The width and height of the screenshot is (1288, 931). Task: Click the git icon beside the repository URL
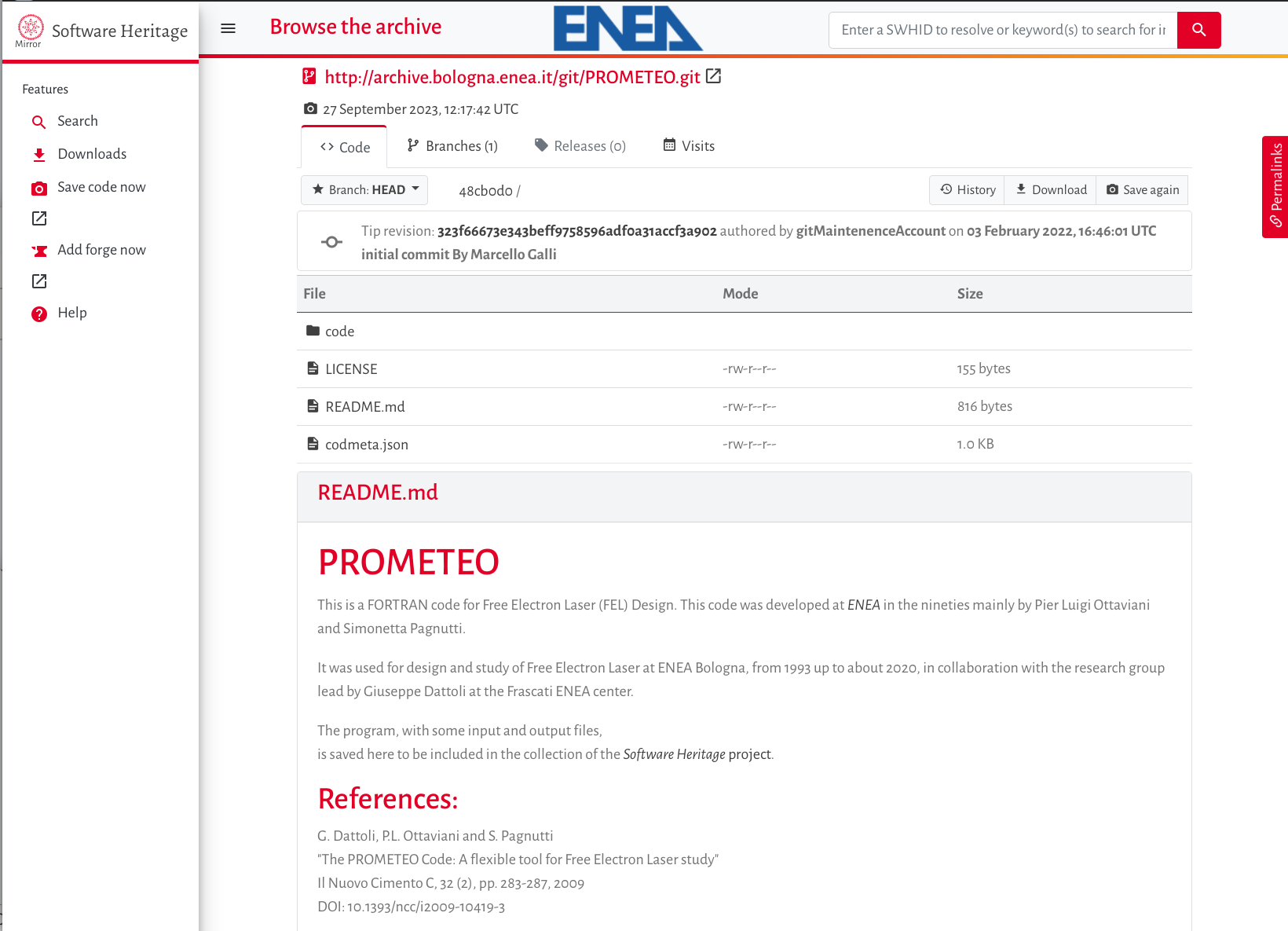point(309,76)
